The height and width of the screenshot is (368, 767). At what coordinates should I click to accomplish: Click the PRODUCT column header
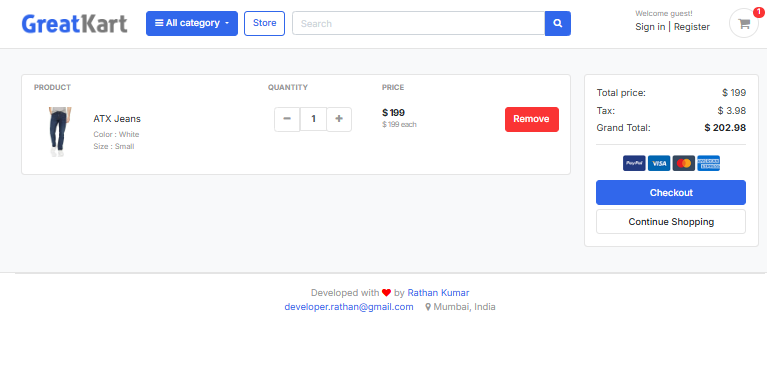click(52, 88)
